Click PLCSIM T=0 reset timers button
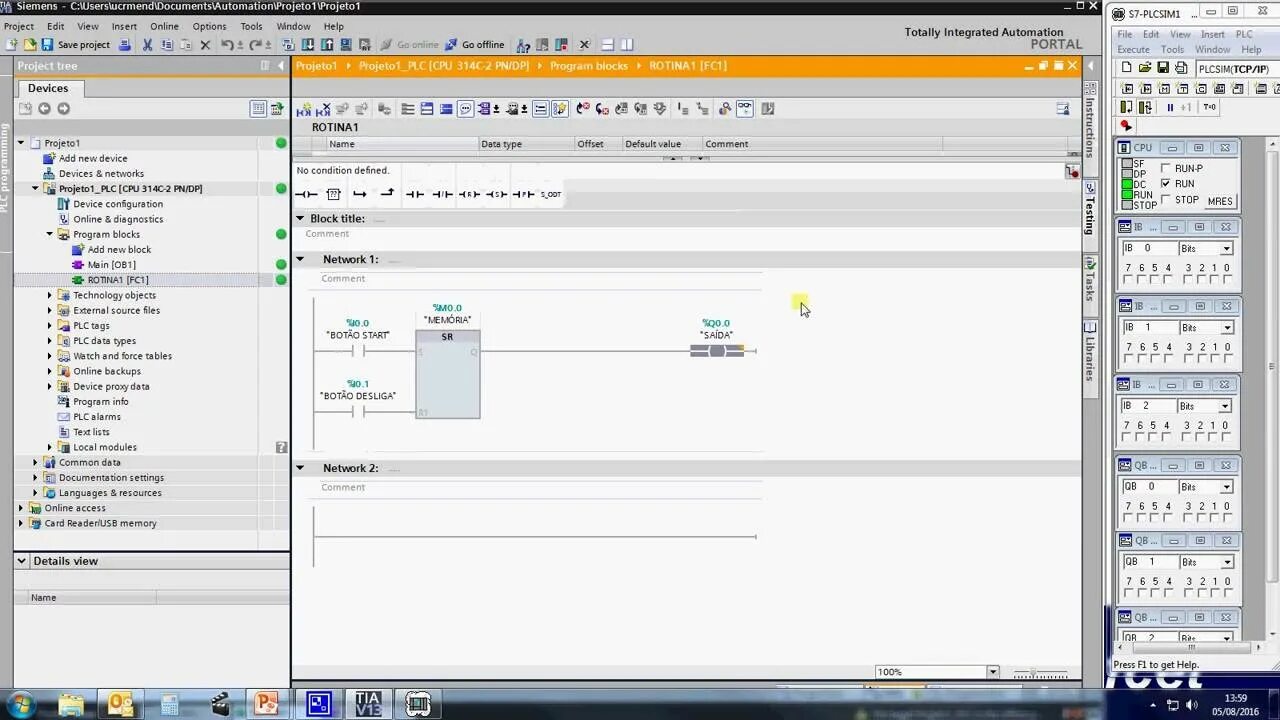 tap(1209, 107)
